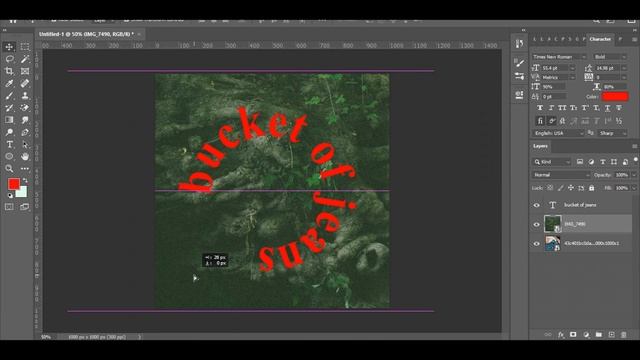This screenshot has height=360, width=640.
Task: Open the leading value dropdown
Action: click(x=624, y=68)
